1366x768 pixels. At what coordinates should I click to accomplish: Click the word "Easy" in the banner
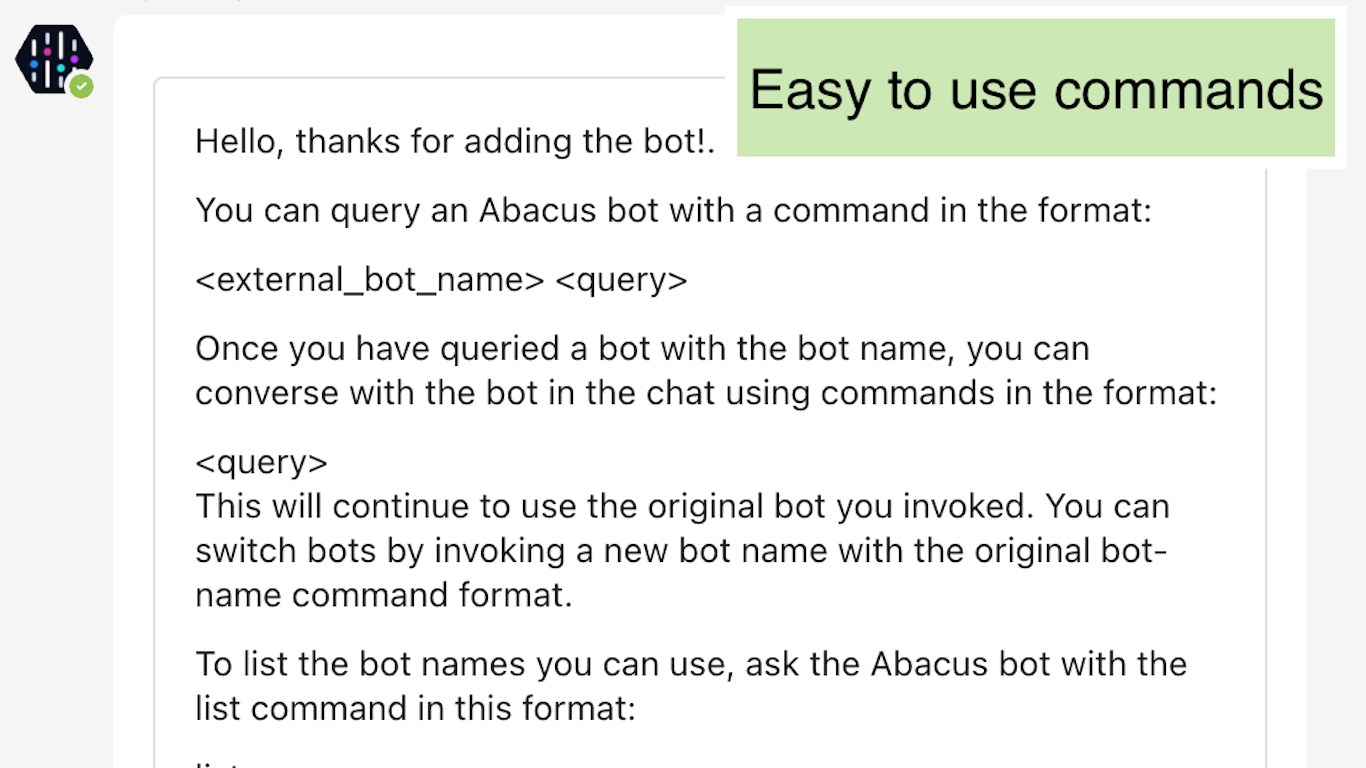(x=810, y=90)
